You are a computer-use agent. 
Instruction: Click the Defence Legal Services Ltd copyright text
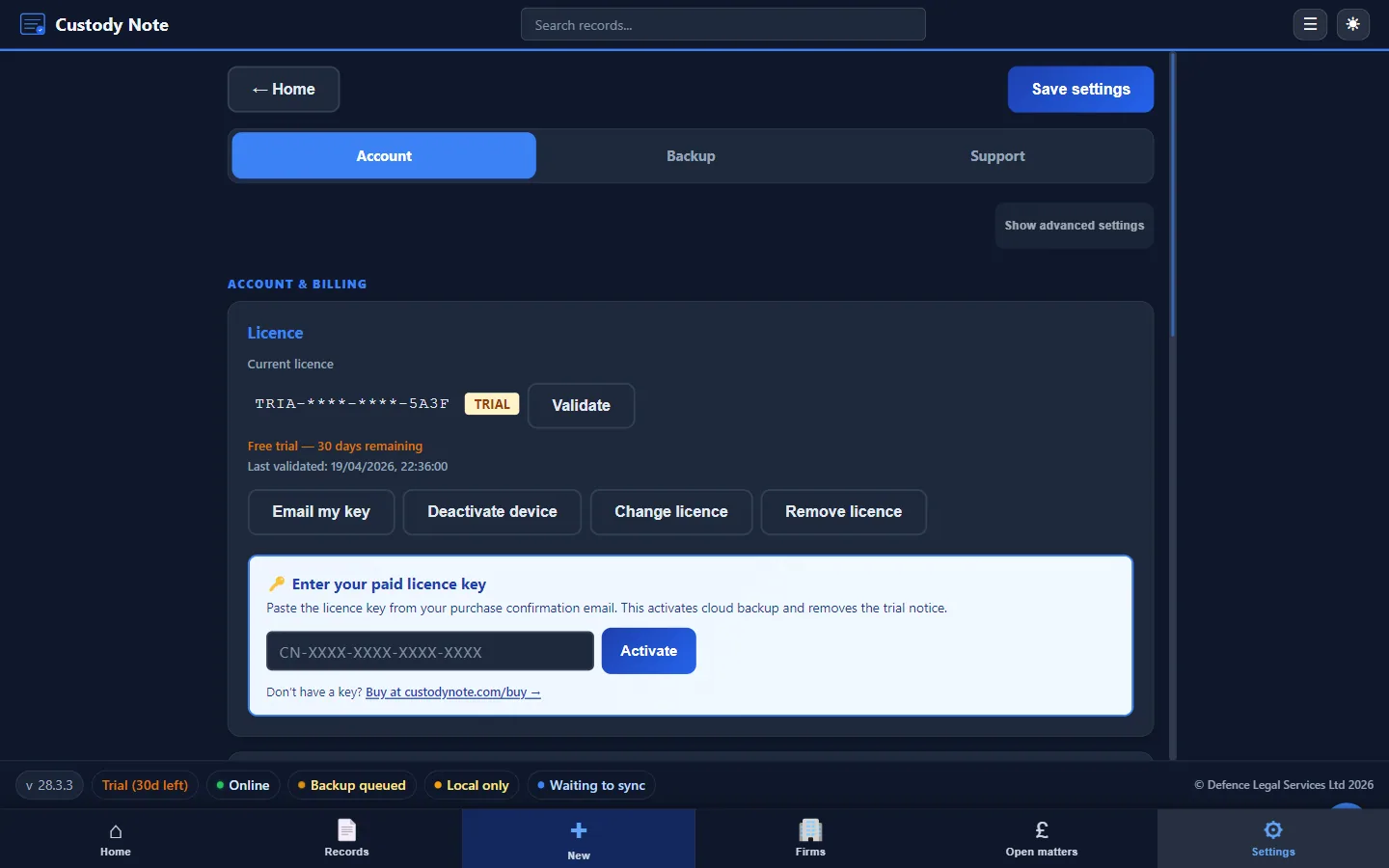tap(1284, 785)
